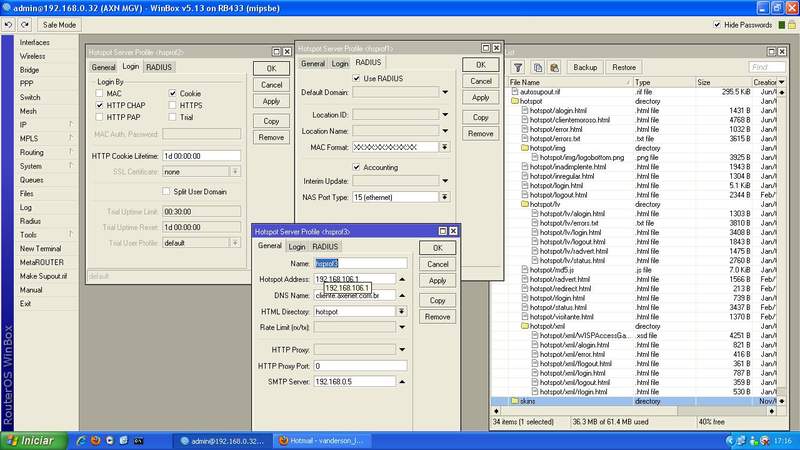The image size is (800, 450).
Task: Switch to Login tab in hsprof3 profile
Action: (x=297, y=247)
